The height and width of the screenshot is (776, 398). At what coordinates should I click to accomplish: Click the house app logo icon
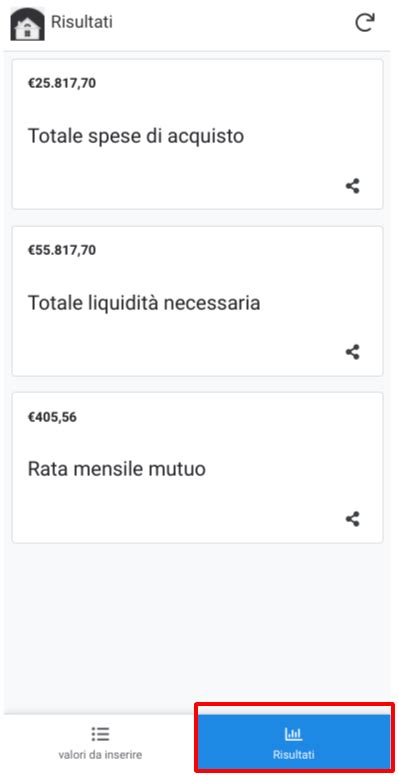point(27,24)
